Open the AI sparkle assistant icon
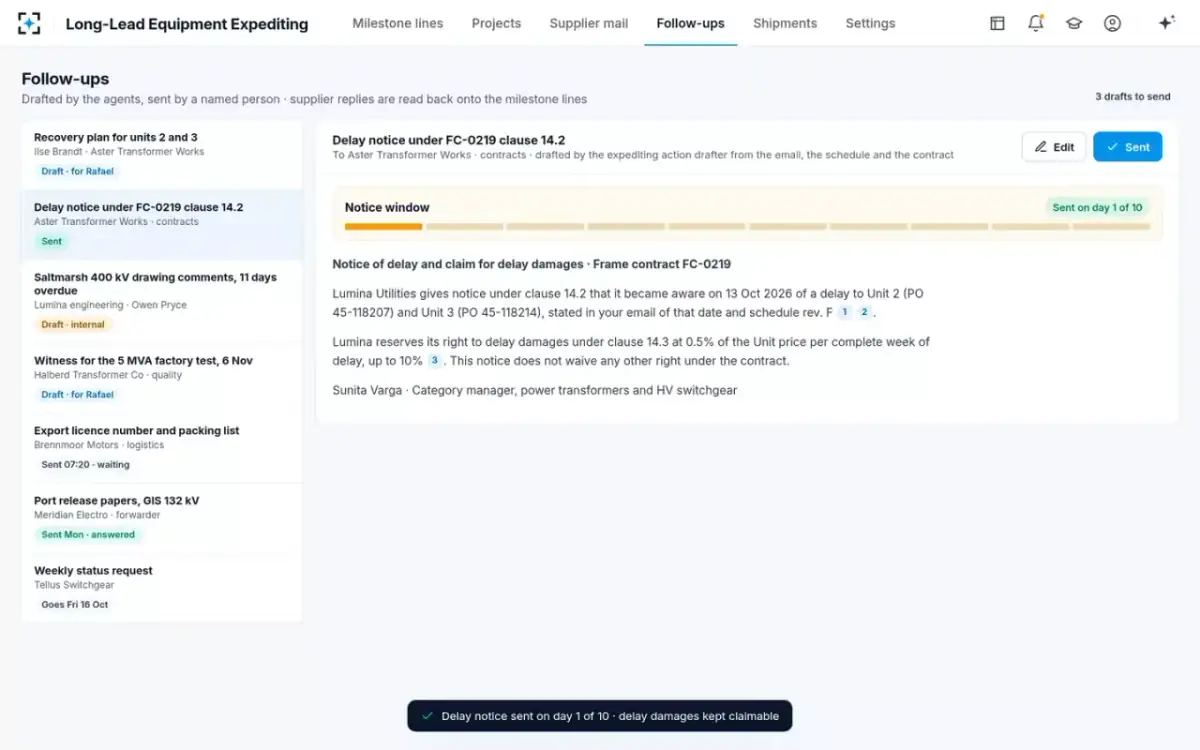This screenshot has width=1200, height=750. 1166,23
